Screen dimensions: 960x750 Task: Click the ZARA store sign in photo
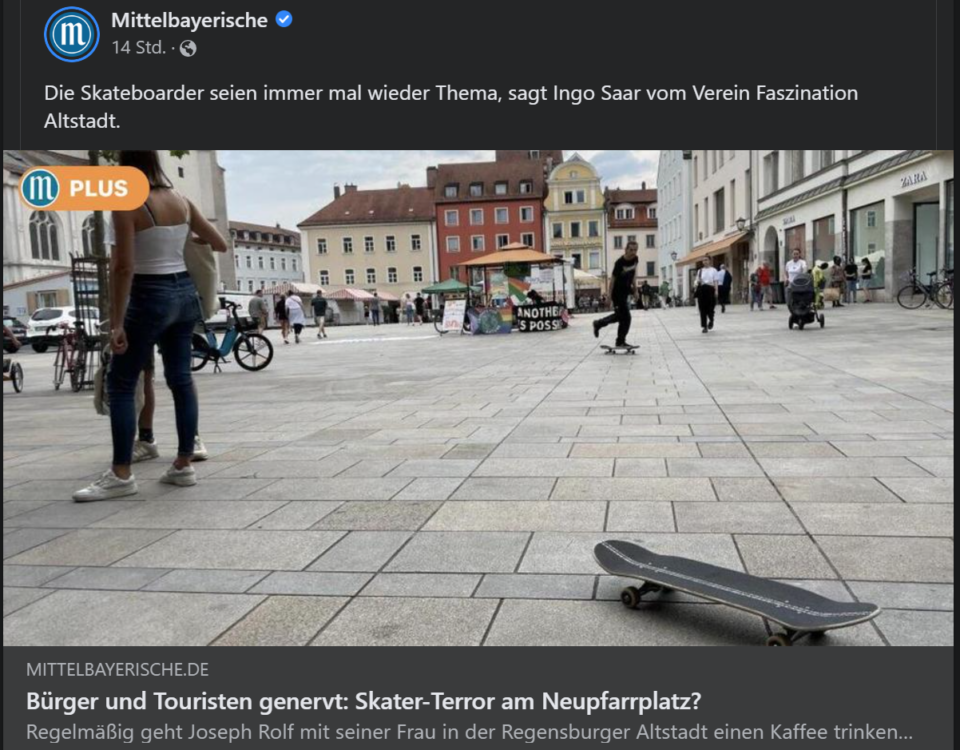click(x=913, y=179)
